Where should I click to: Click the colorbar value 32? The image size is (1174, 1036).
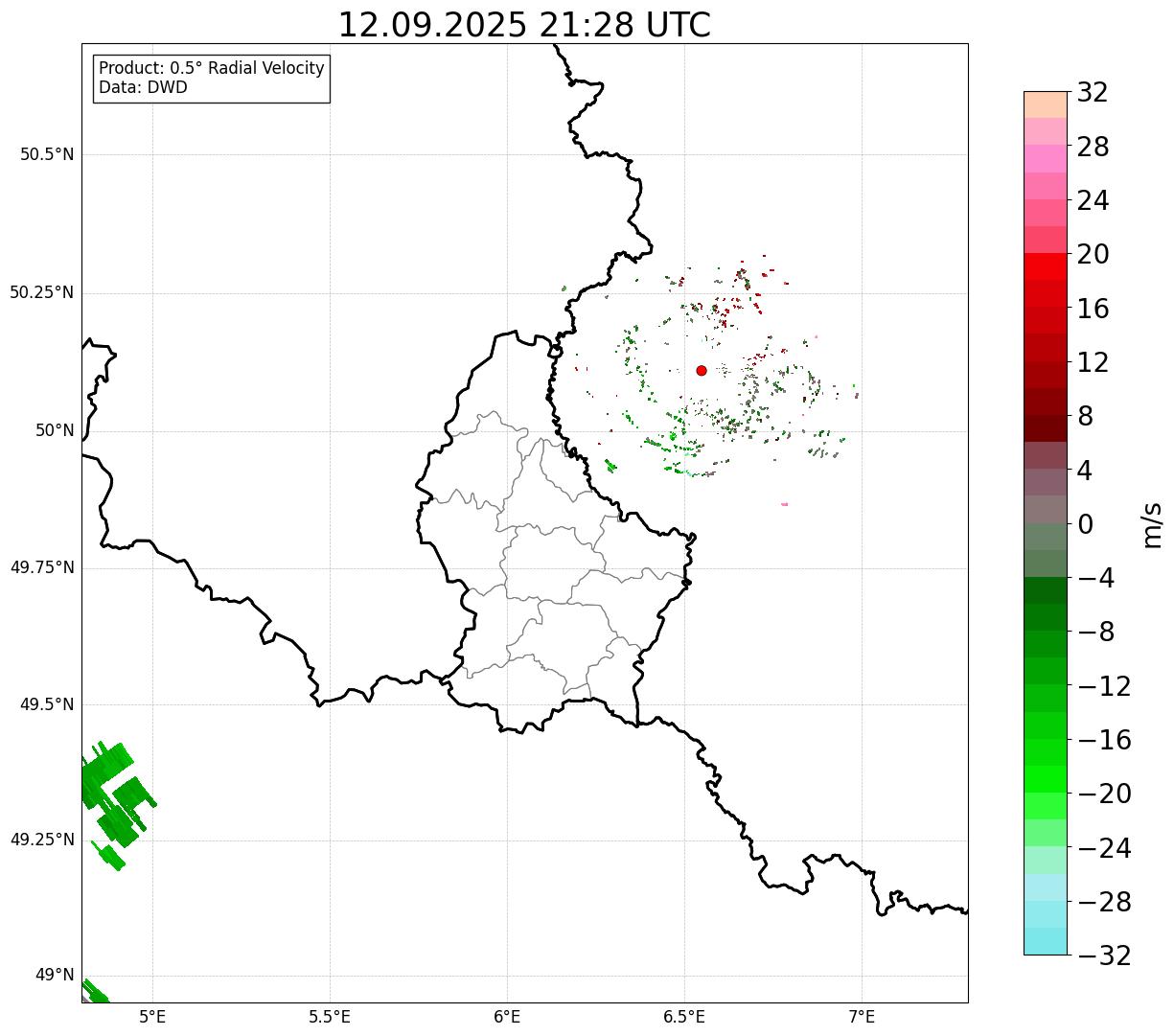click(x=1093, y=93)
